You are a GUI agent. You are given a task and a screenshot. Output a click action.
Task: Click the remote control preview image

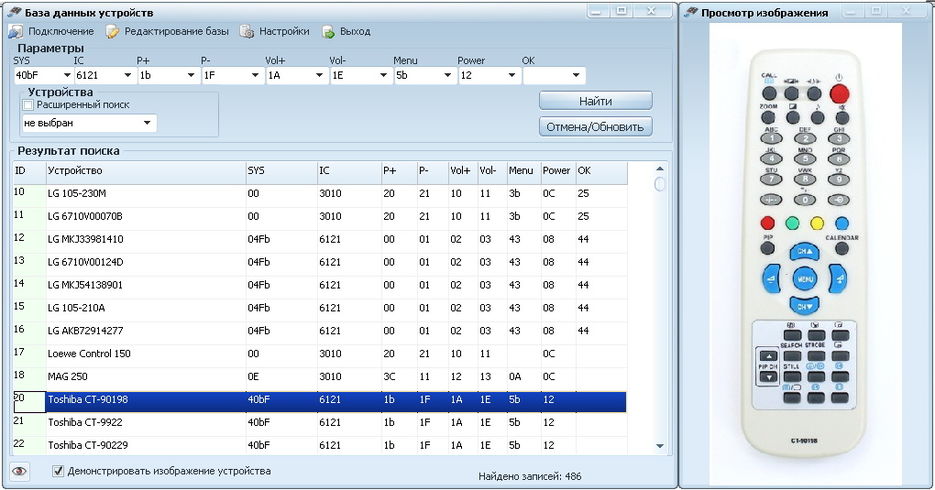tap(805, 253)
